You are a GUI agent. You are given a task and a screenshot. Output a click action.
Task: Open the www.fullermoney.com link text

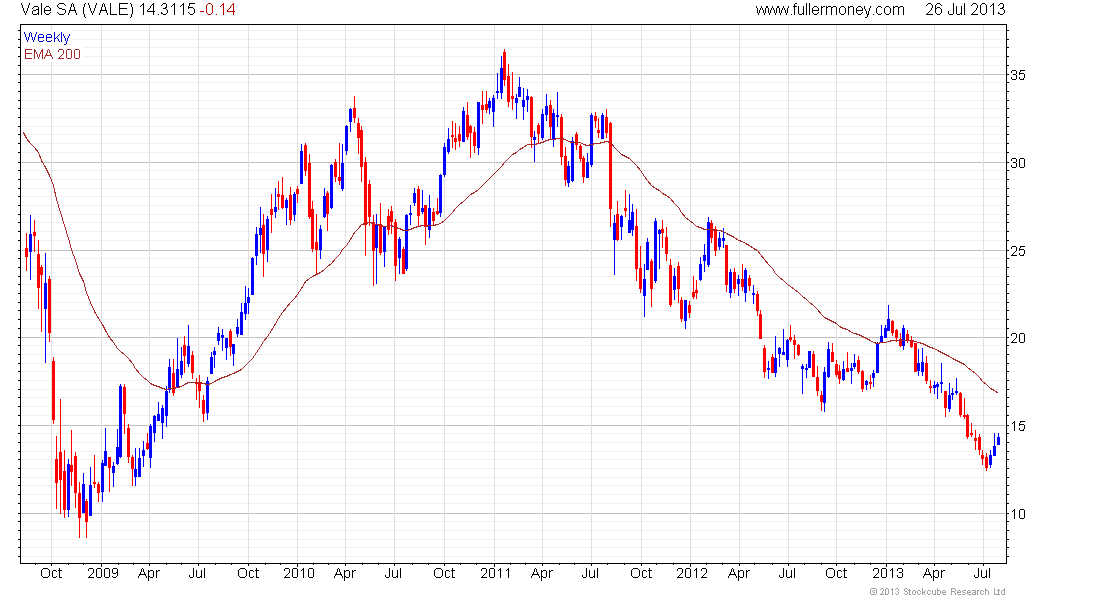pyautogui.click(x=830, y=10)
